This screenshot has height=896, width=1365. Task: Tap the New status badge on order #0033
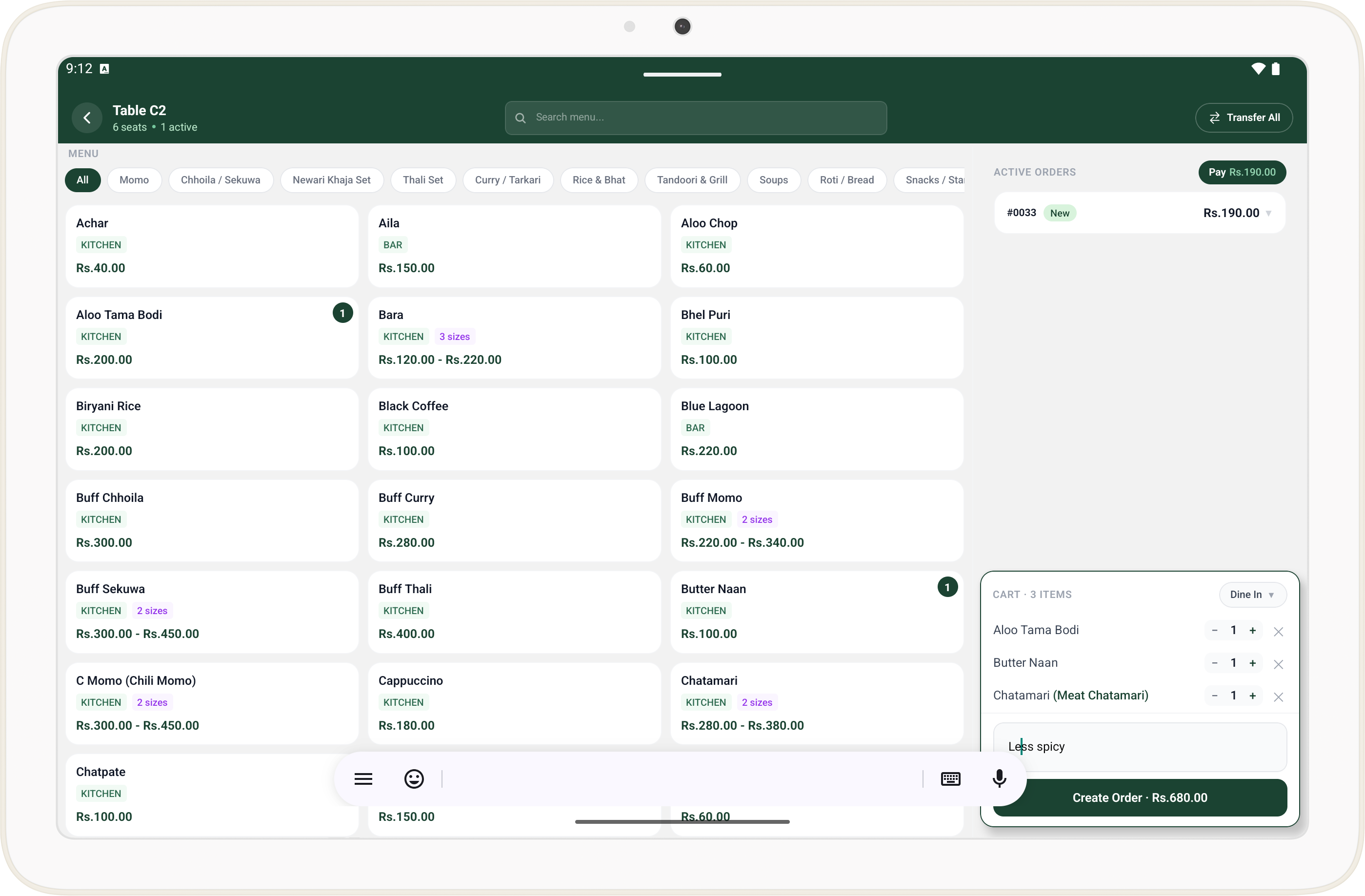point(1059,213)
